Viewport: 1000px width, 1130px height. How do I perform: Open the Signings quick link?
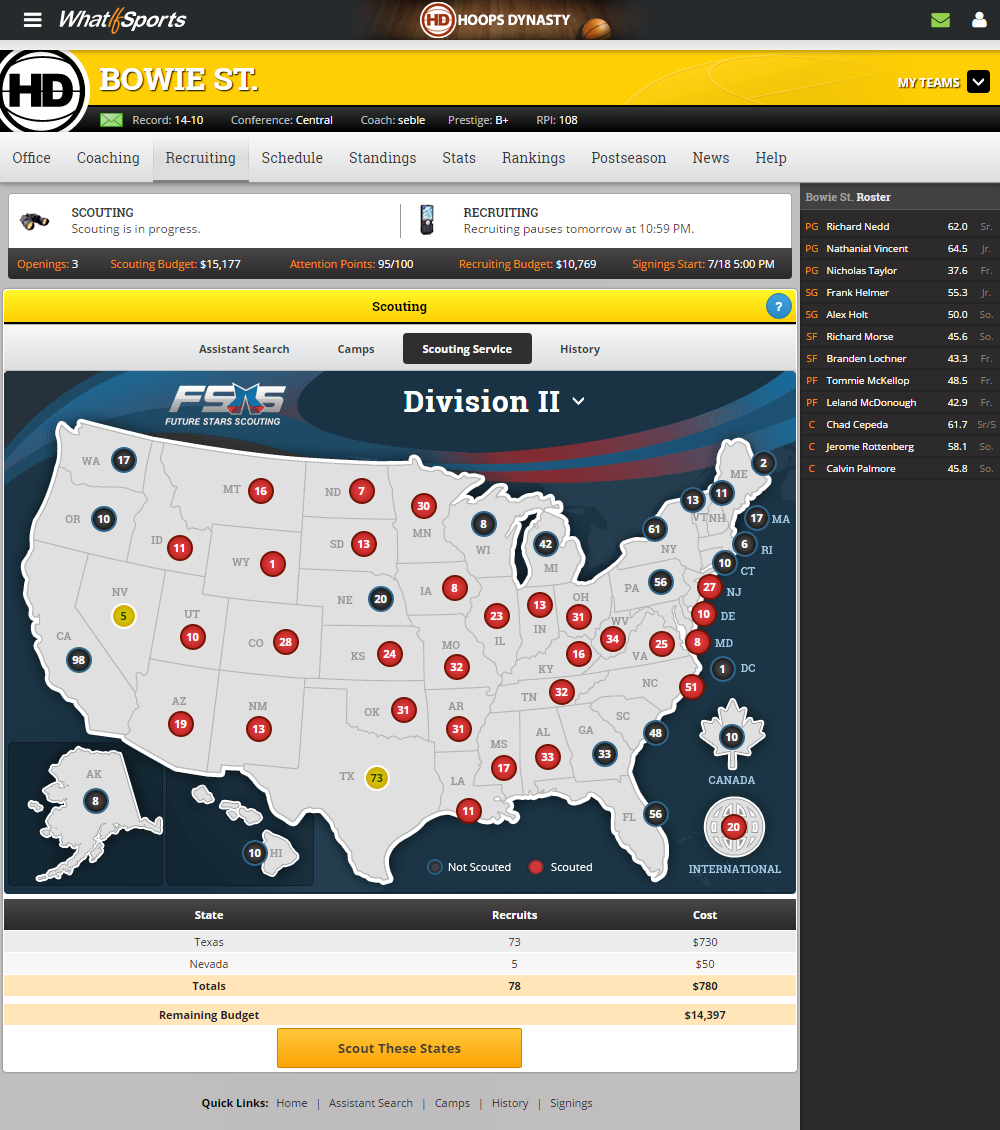[571, 1103]
